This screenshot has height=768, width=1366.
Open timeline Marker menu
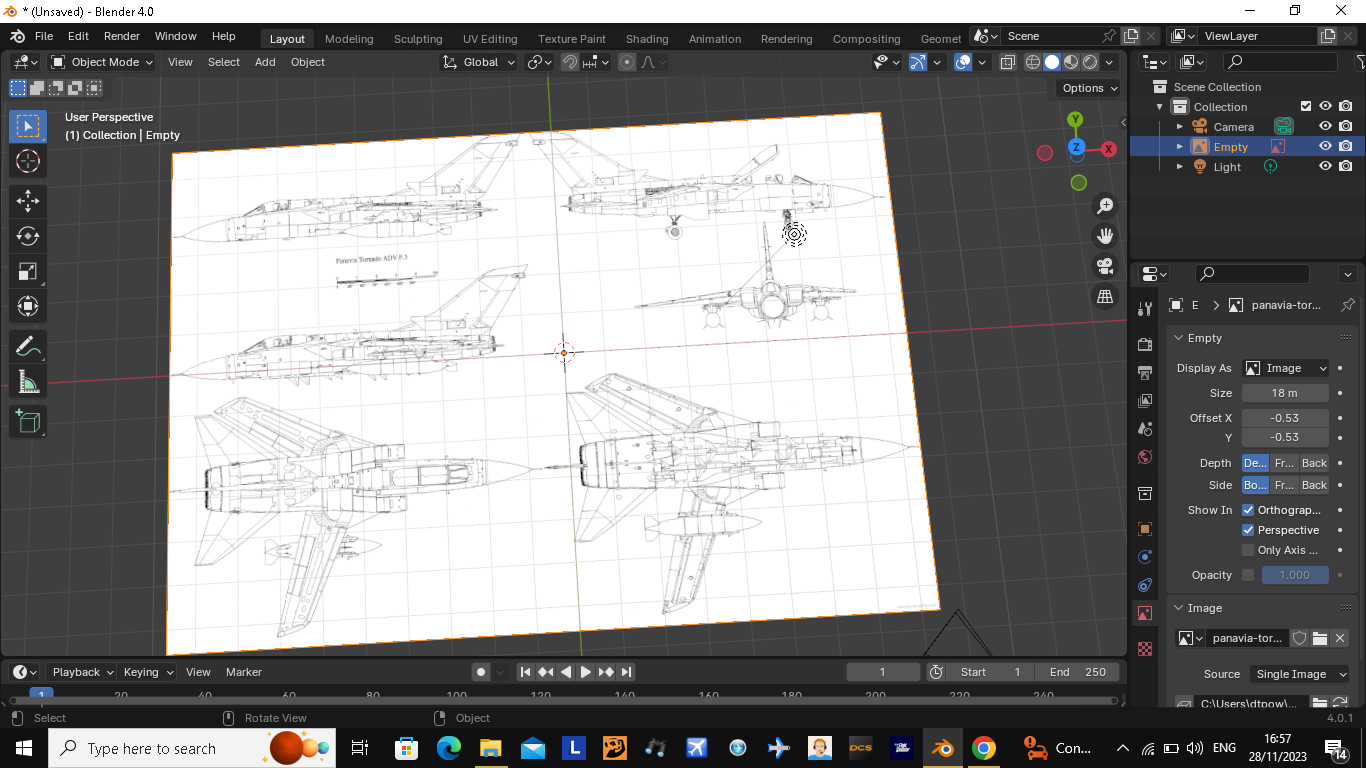(x=244, y=672)
